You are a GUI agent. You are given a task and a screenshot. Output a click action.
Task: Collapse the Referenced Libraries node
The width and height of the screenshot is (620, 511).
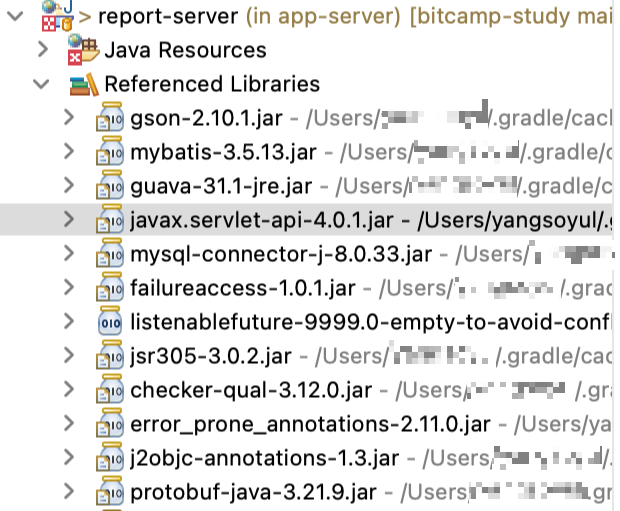41,84
